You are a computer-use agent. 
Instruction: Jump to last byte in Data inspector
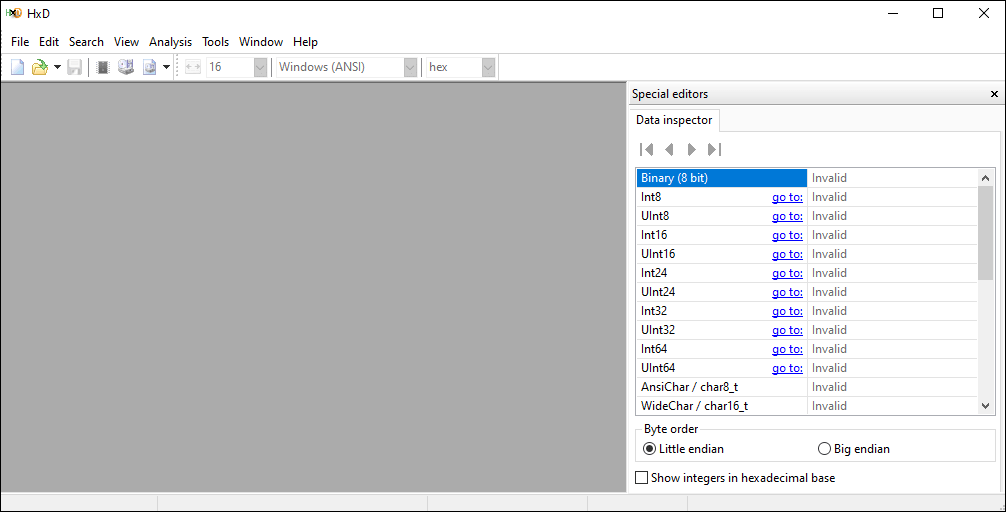point(714,149)
